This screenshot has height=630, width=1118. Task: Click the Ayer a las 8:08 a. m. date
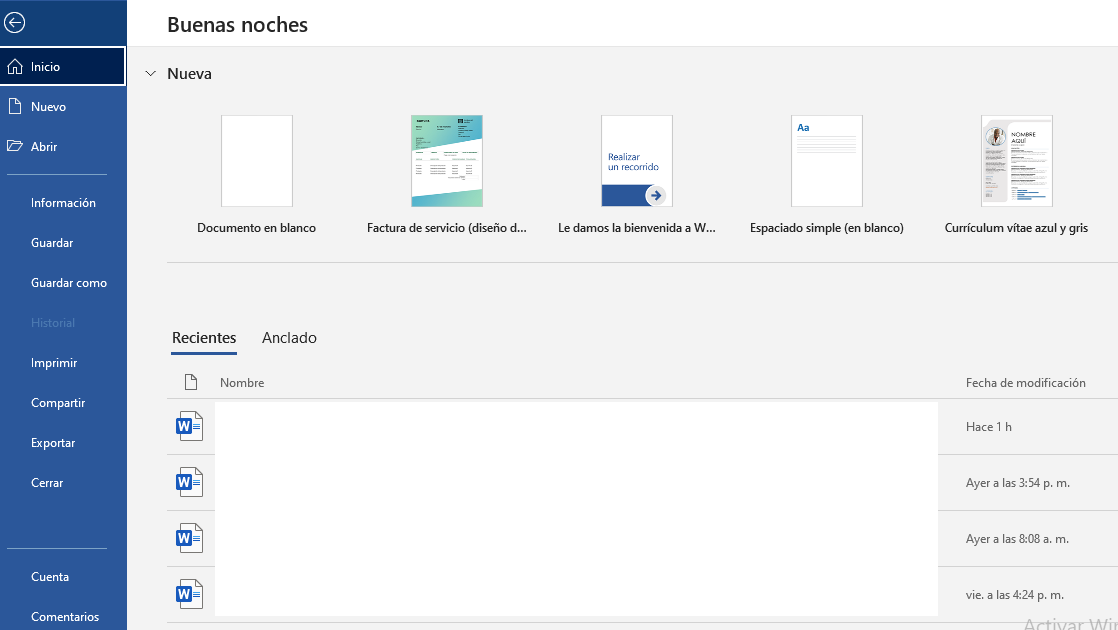click(x=1017, y=539)
